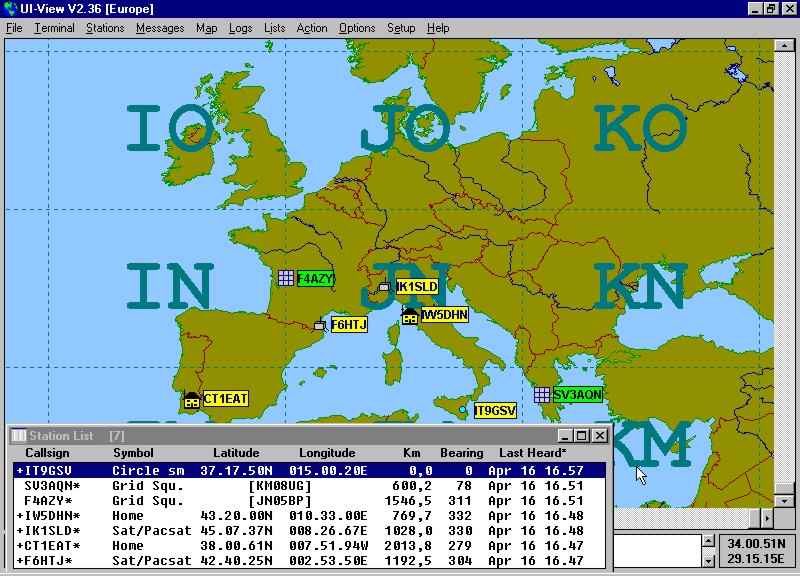
Task: Open the Setup menu
Action: coord(401,28)
